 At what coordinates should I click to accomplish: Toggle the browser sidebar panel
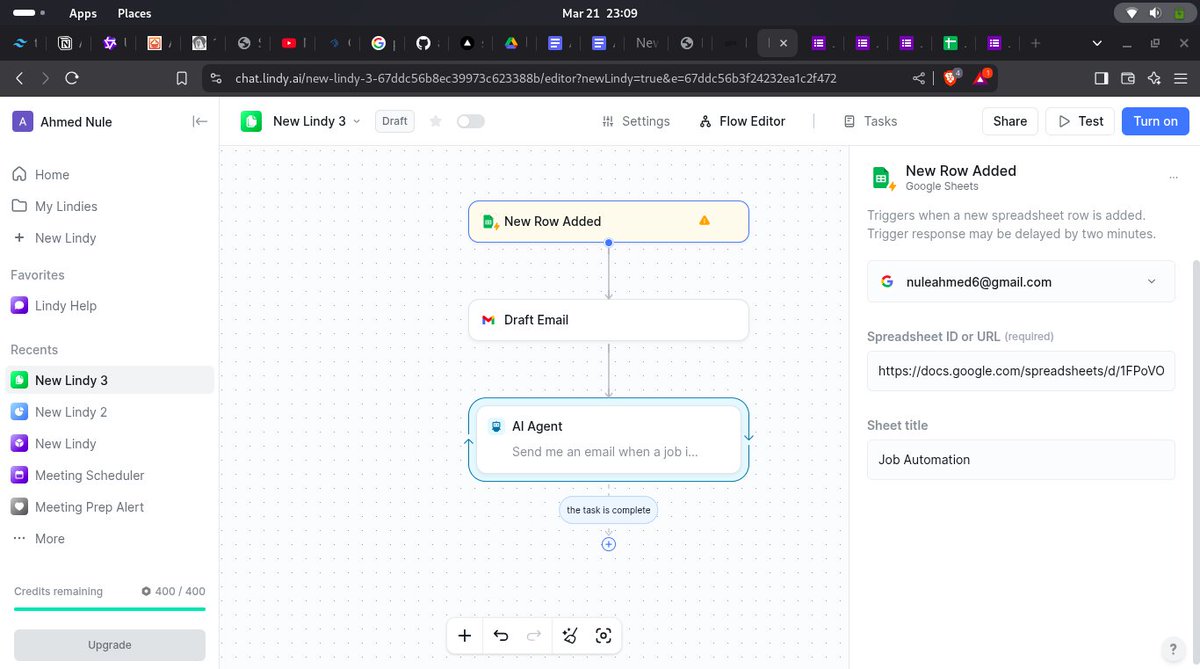(x=1101, y=78)
